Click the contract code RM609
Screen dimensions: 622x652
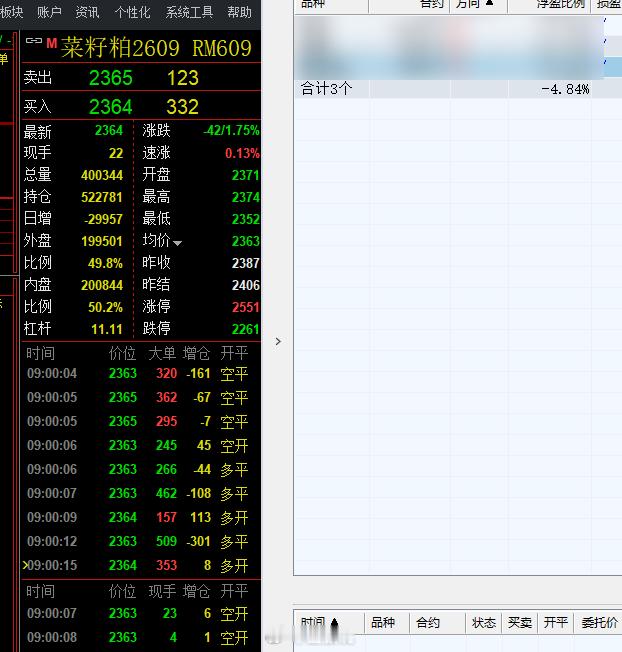pos(222,48)
